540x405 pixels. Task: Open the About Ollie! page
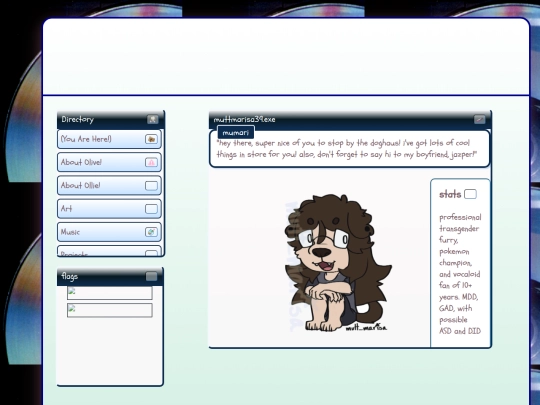(109, 185)
